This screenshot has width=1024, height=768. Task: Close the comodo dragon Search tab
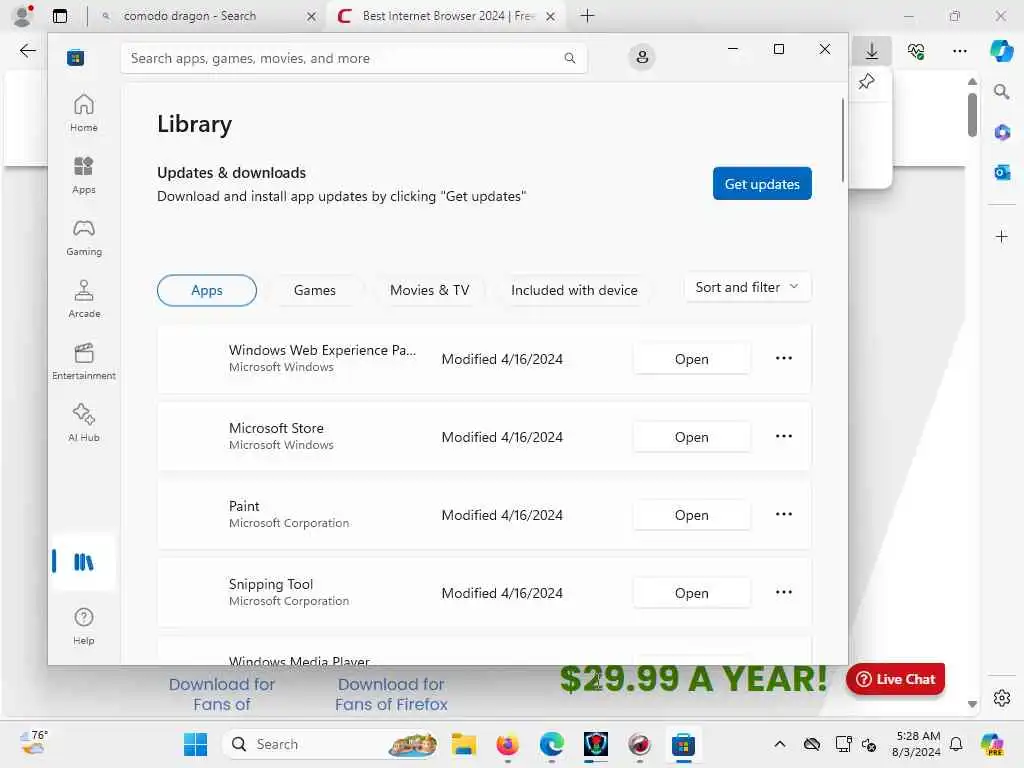coord(312,16)
